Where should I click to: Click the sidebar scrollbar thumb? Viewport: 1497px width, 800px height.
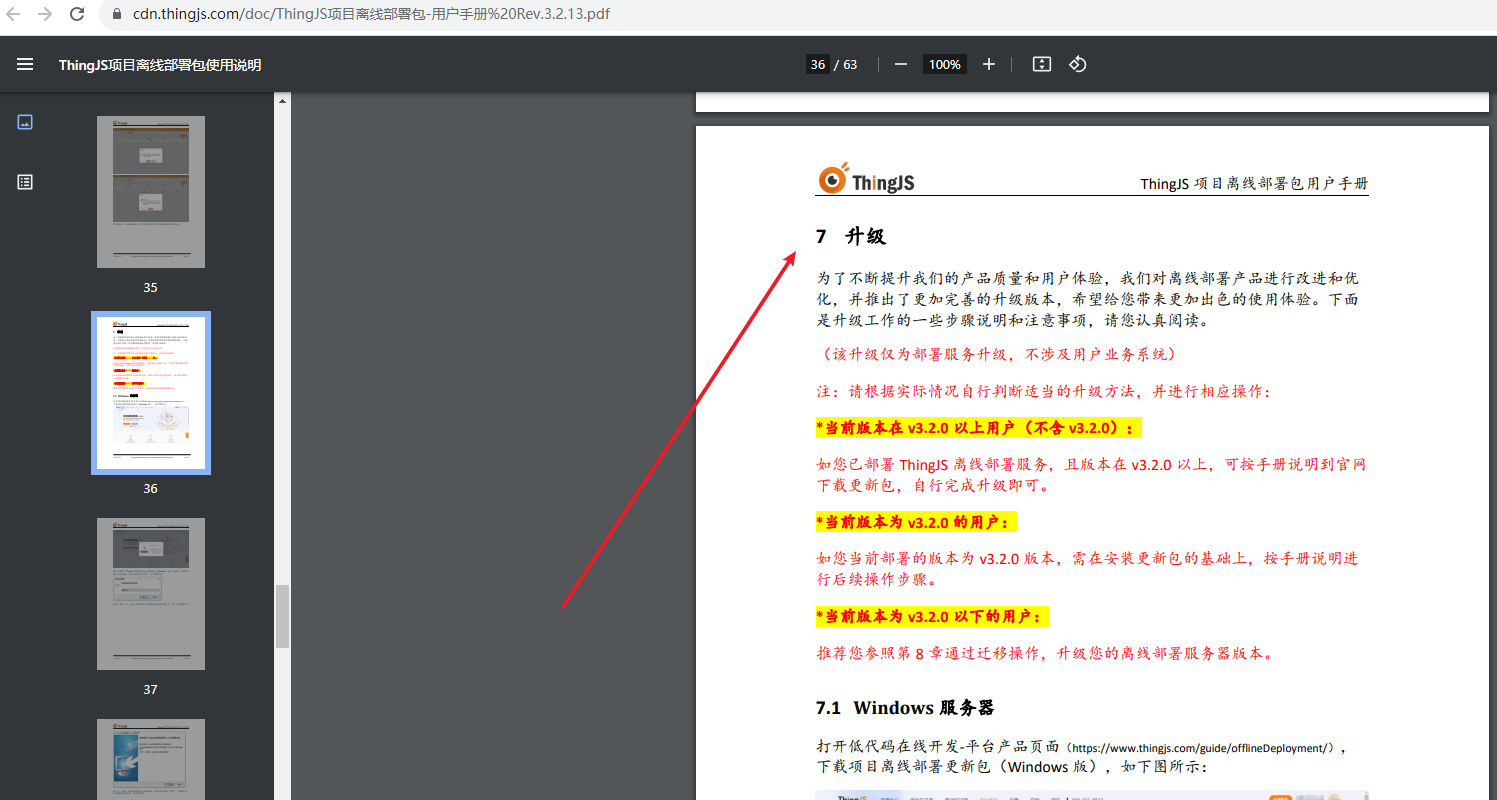point(282,616)
